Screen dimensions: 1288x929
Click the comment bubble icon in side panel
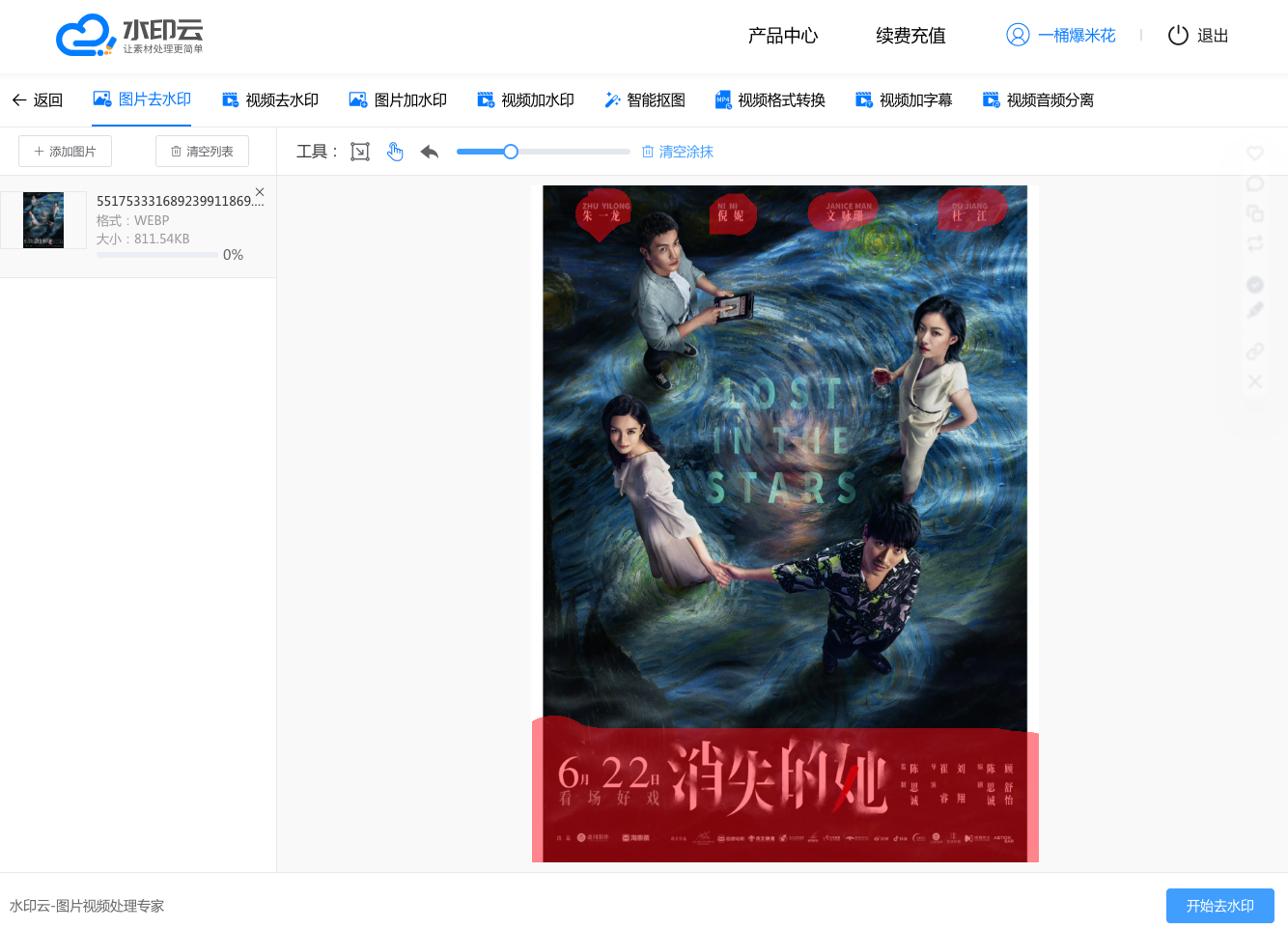pyautogui.click(x=1255, y=183)
